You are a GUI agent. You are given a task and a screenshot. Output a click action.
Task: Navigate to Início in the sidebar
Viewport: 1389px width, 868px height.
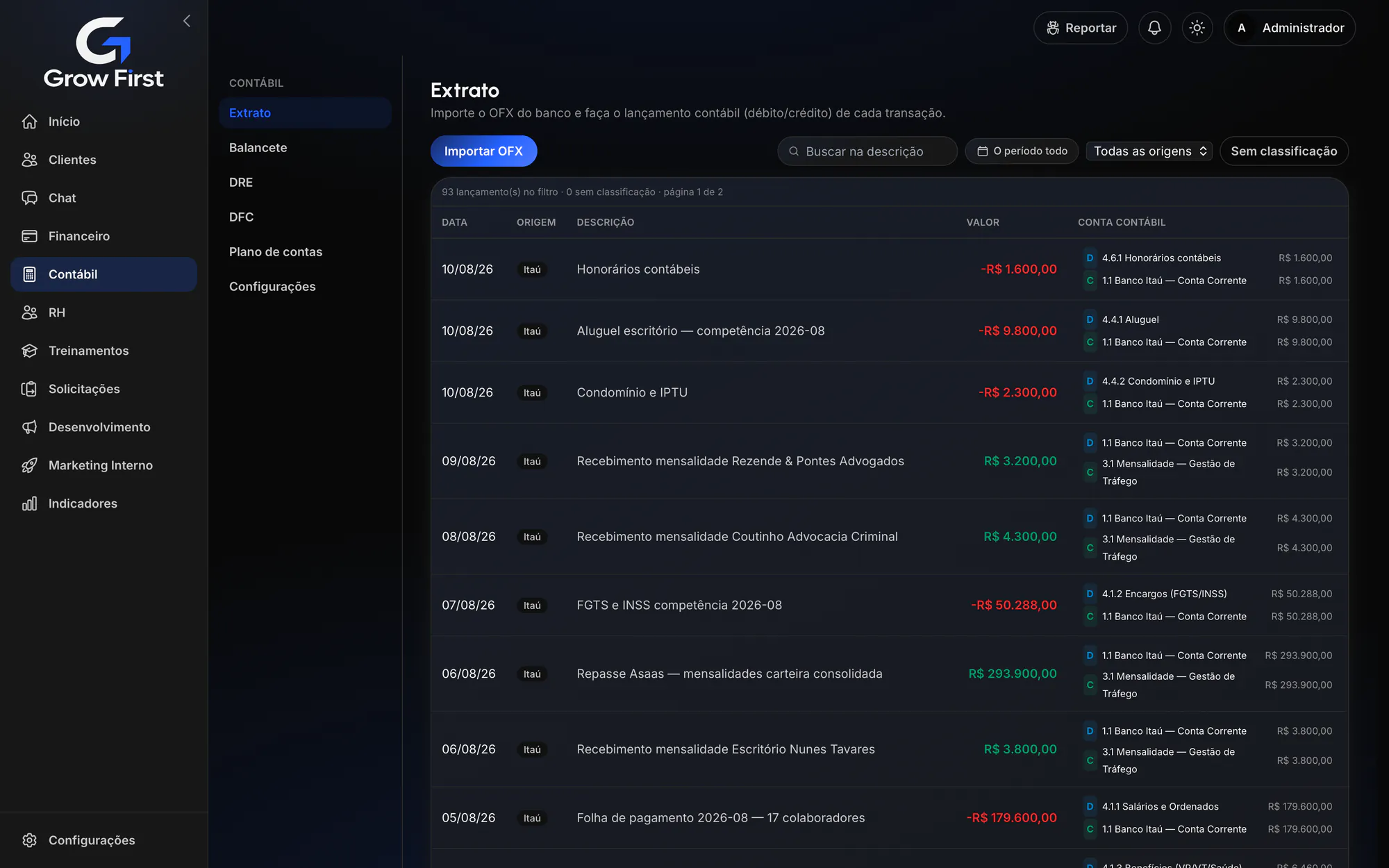tap(103, 122)
